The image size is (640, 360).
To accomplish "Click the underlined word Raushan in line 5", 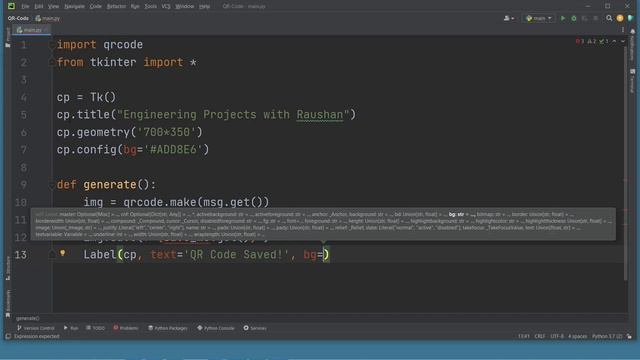I will click(x=320, y=115).
